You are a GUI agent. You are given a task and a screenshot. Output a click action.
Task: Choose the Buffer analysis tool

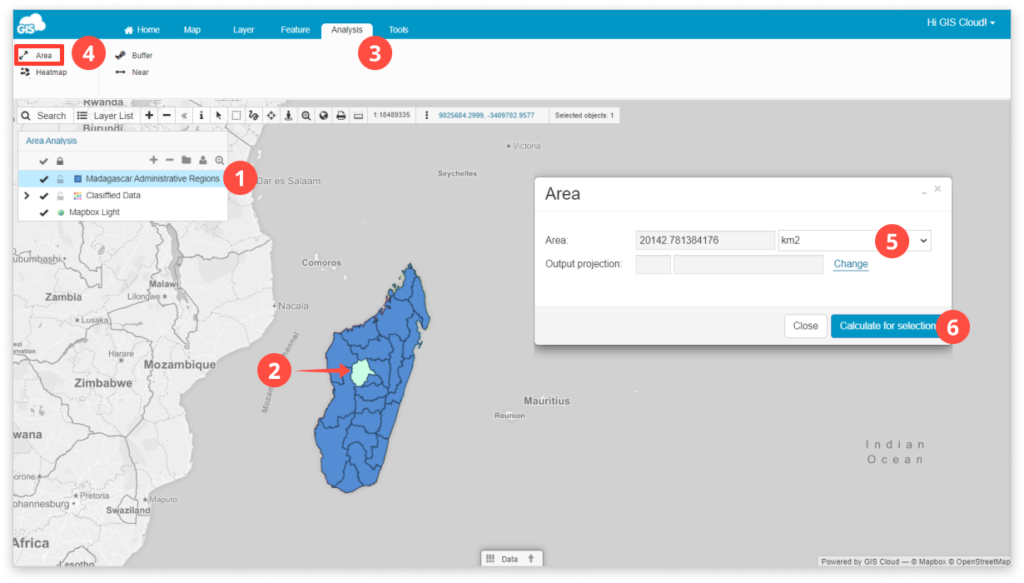(134, 55)
